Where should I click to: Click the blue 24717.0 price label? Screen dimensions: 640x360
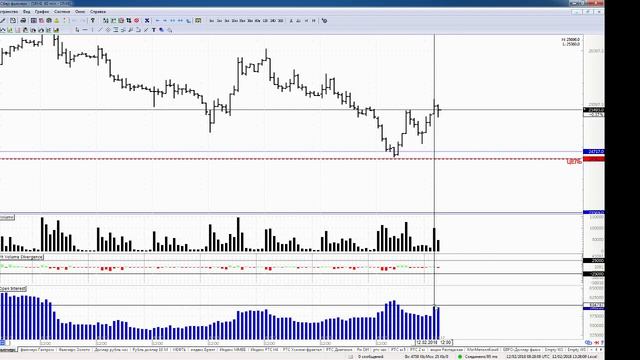[594, 152]
